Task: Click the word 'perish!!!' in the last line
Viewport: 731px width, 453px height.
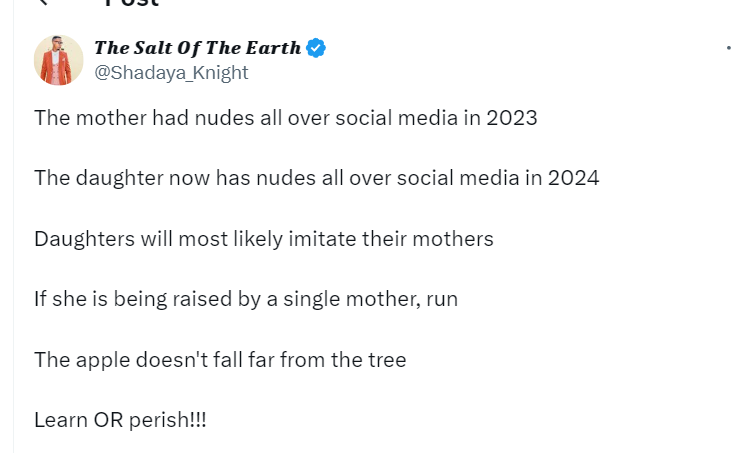Action: 167,420
